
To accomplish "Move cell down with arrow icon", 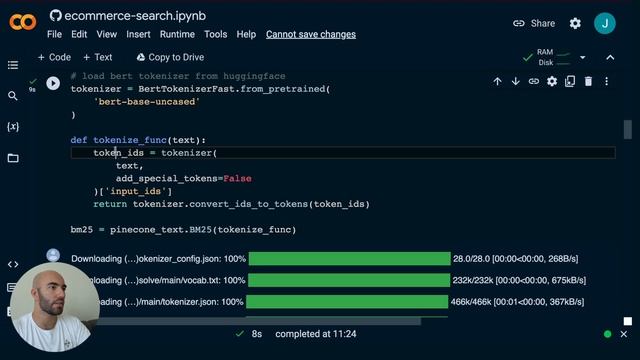I will [516, 82].
